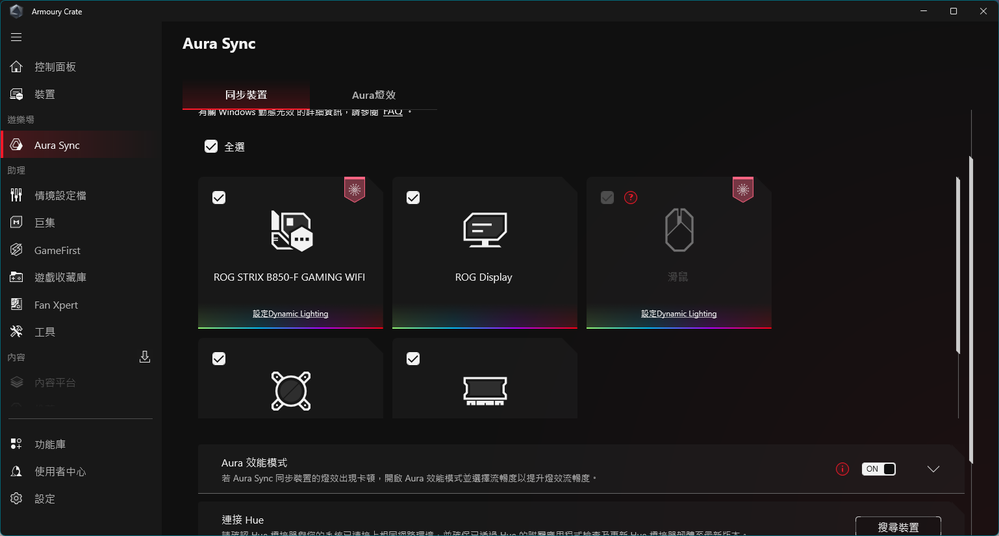Click the settings gear icon
The height and width of the screenshot is (536, 999).
17,498
